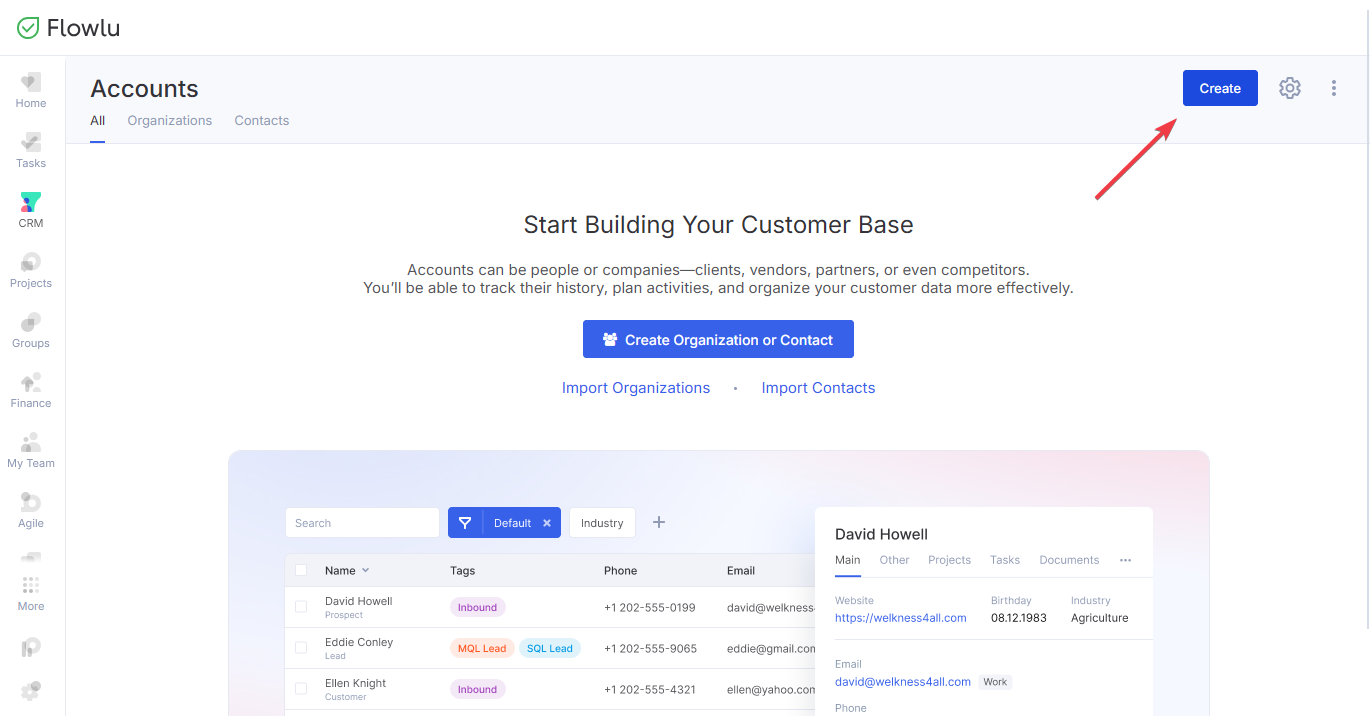The image size is (1370, 716).
Task: Click the Create Organization or Contact button
Action: click(x=718, y=339)
